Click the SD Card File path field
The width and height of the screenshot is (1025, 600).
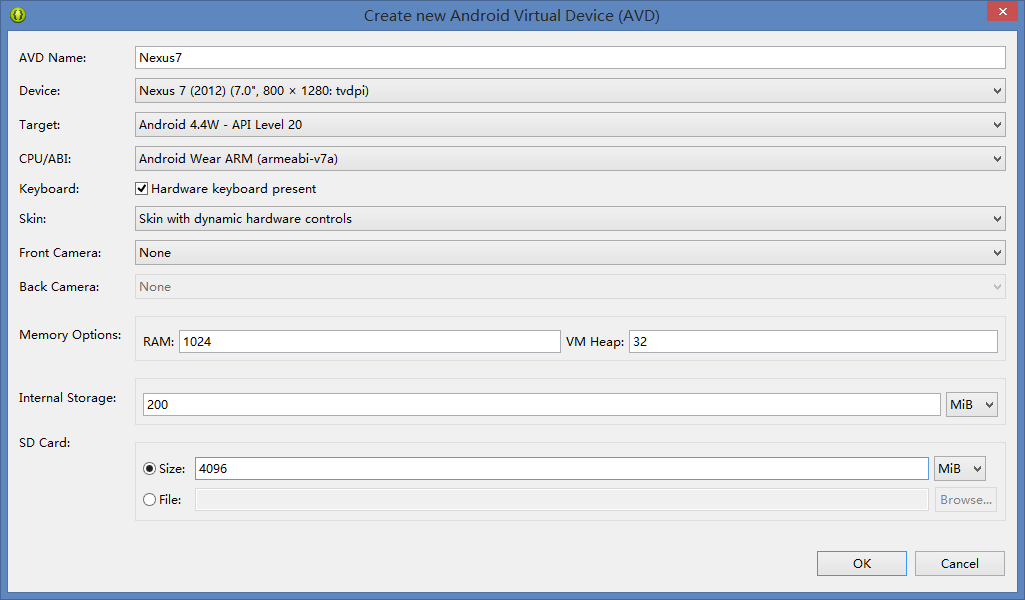[562, 499]
